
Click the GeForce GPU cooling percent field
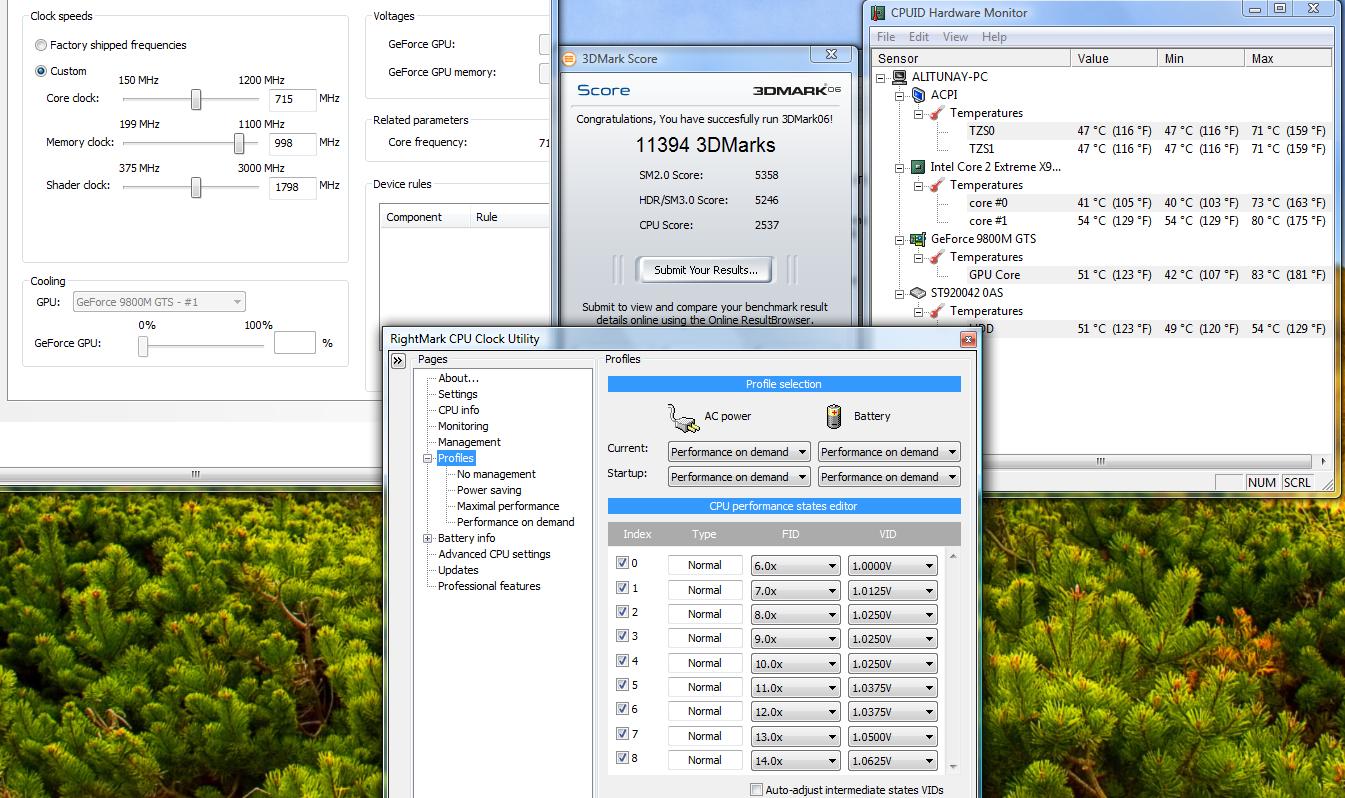pyautogui.click(x=295, y=343)
